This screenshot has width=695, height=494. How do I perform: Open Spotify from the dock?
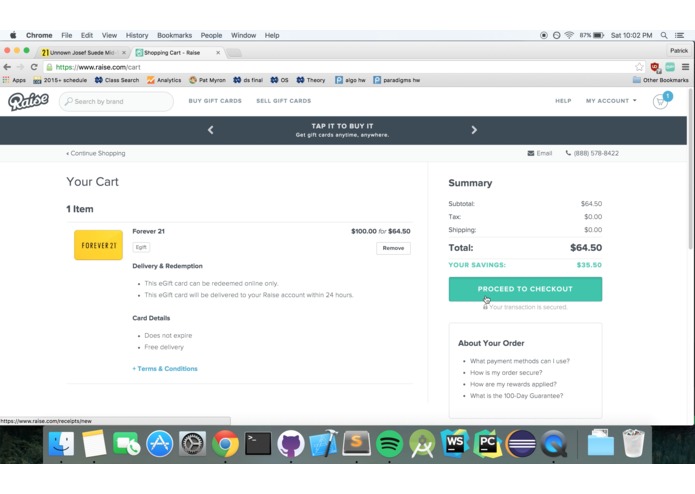389,443
